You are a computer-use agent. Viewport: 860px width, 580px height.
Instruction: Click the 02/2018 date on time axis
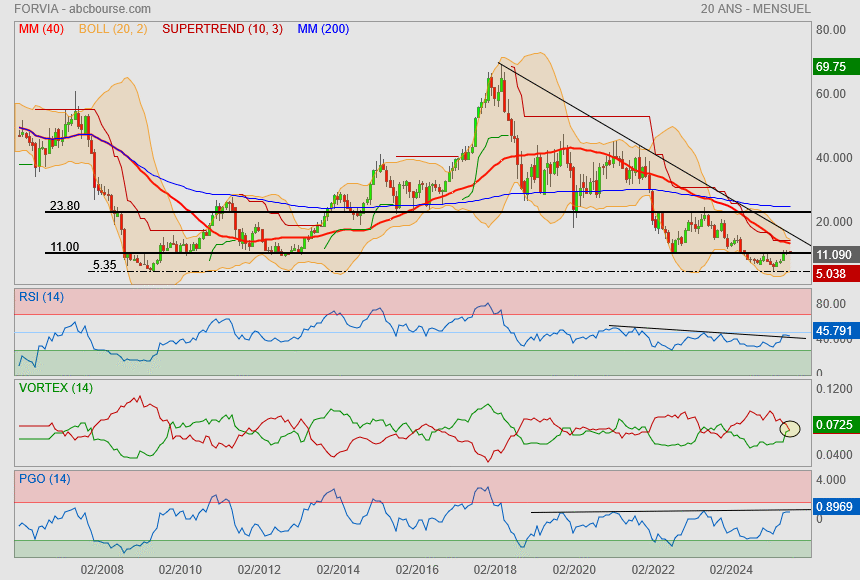click(x=494, y=569)
